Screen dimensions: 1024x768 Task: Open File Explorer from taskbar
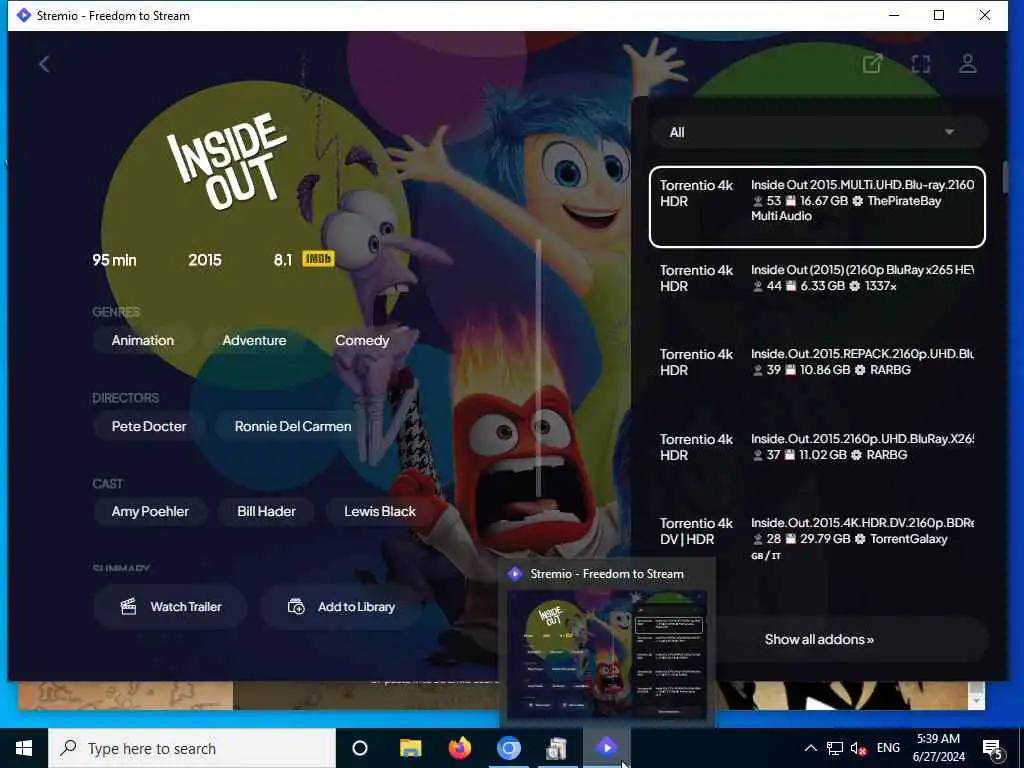[x=410, y=748]
